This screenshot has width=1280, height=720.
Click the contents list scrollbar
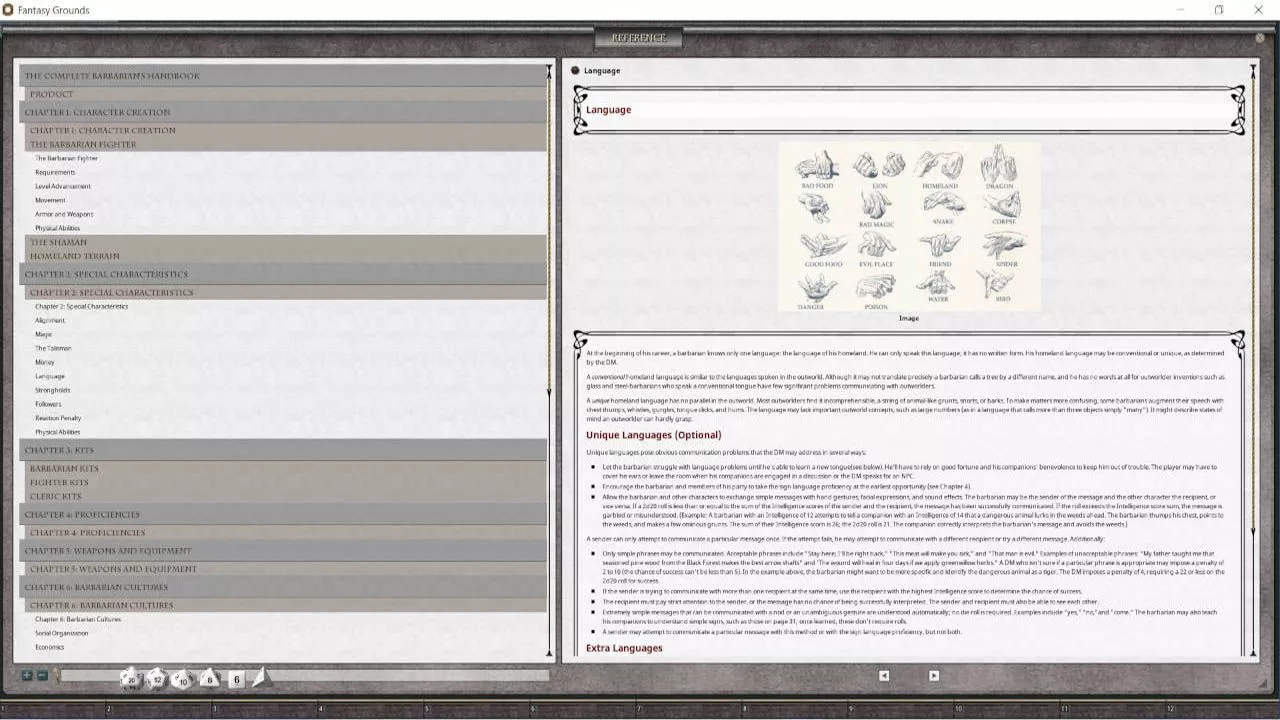[x=549, y=360]
